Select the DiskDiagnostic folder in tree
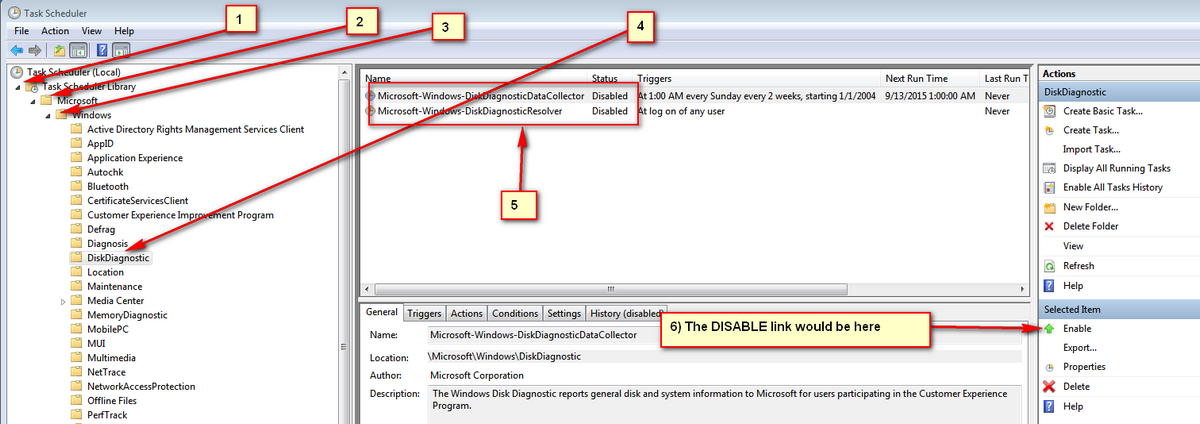 (118, 258)
